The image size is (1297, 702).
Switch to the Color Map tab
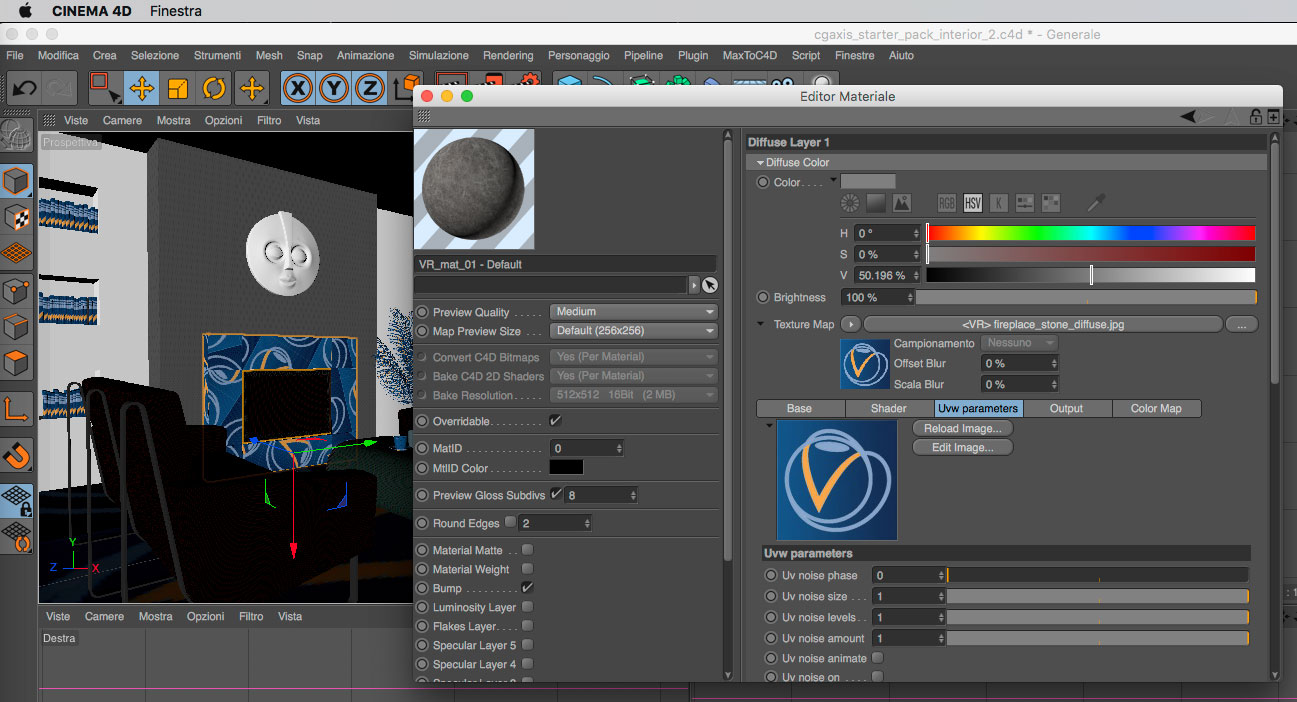1156,408
